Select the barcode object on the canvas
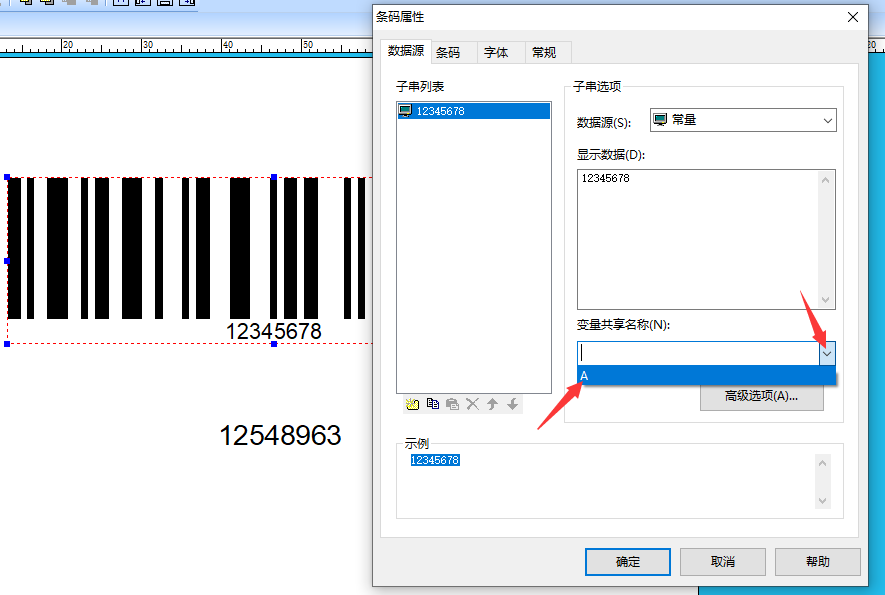This screenshot has height=595, width=885. [189, 248]
